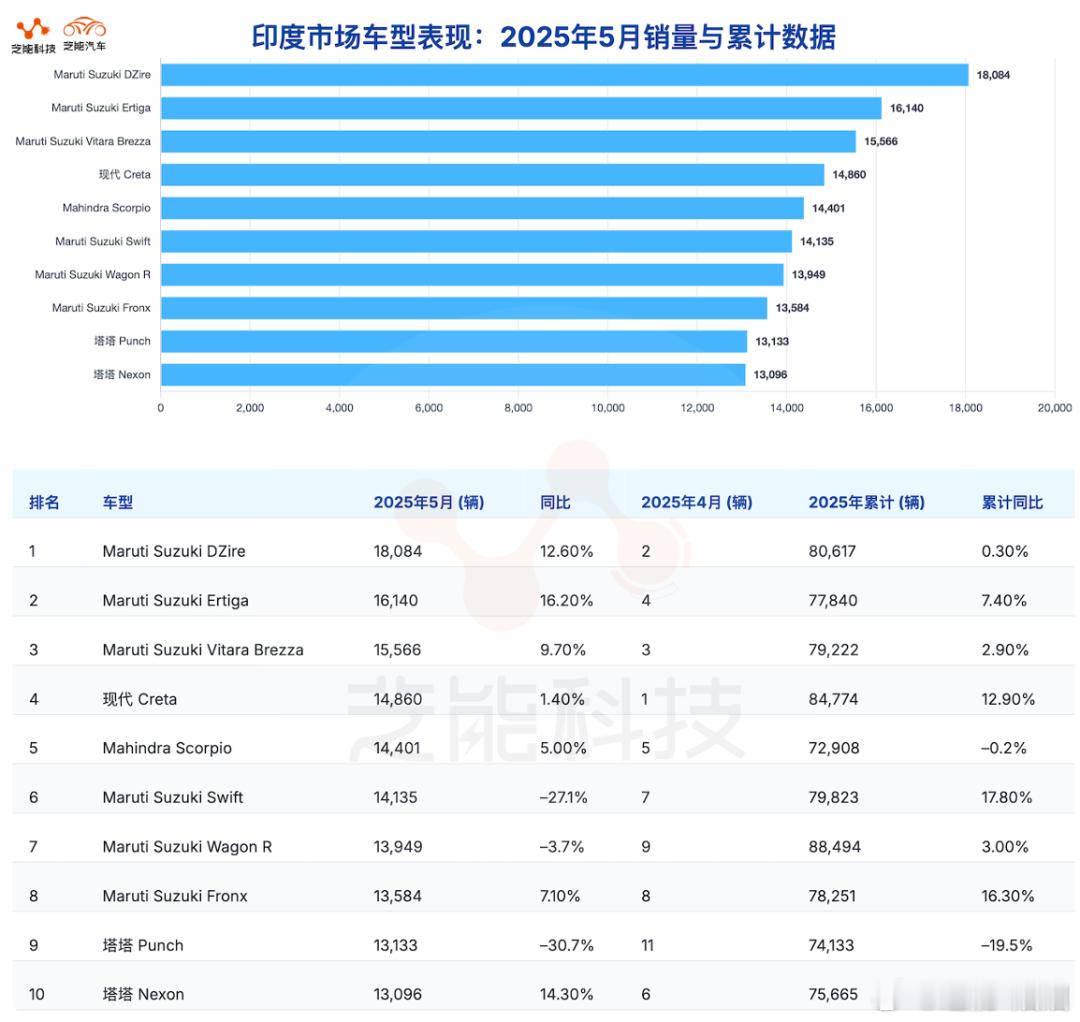Viewport: 1080px width, 1022px height.
Task: Select the Maruti Suzuki Fronx chart bar
Action: 464,308
